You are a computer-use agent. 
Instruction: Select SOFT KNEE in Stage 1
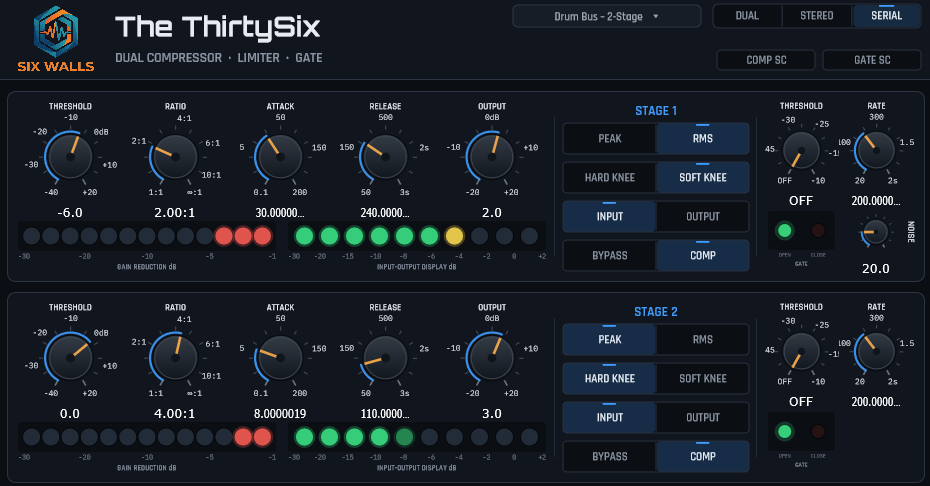pyautogui.click(x=702, y=177)
